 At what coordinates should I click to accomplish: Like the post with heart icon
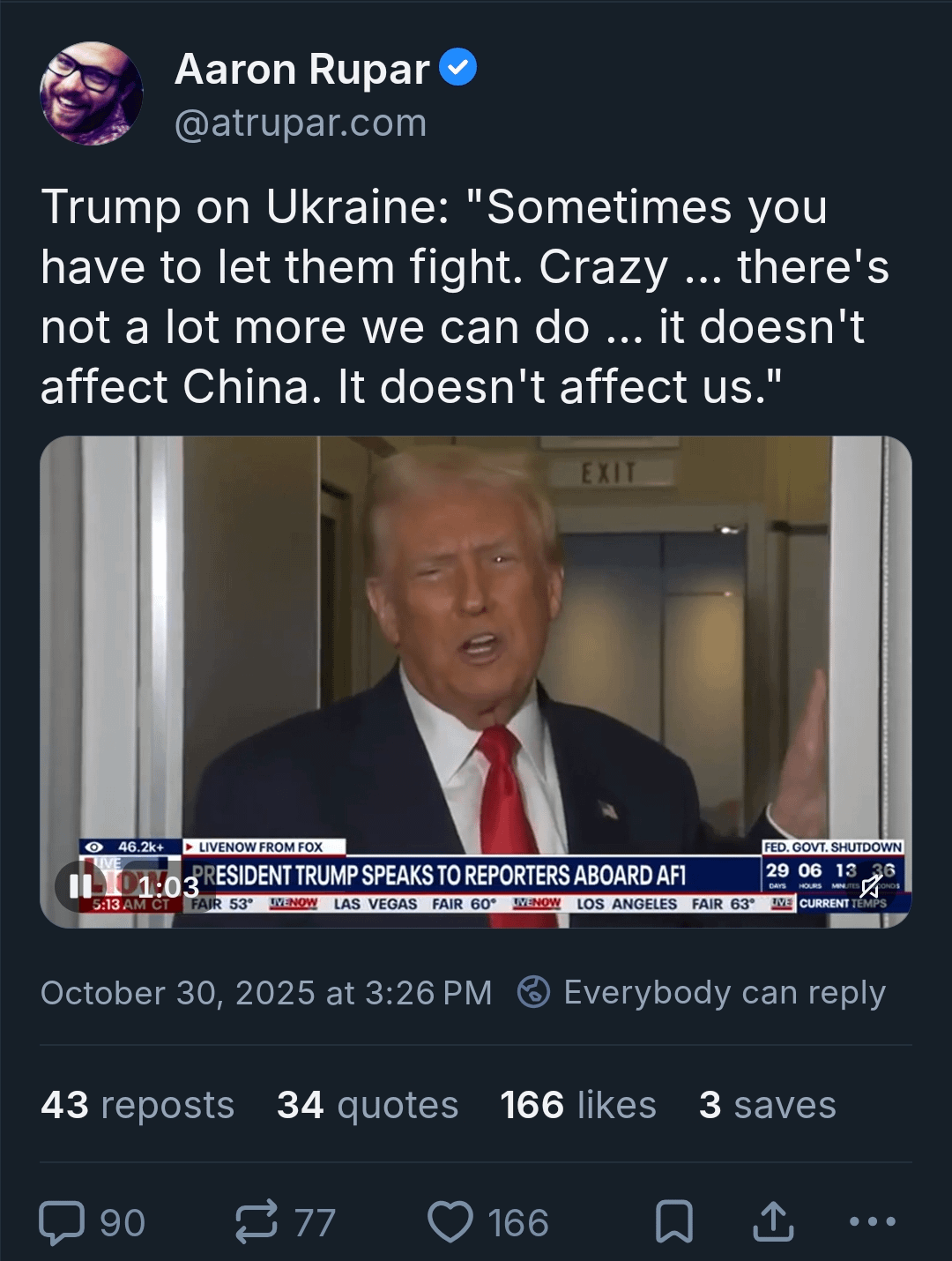[450, 1222]
